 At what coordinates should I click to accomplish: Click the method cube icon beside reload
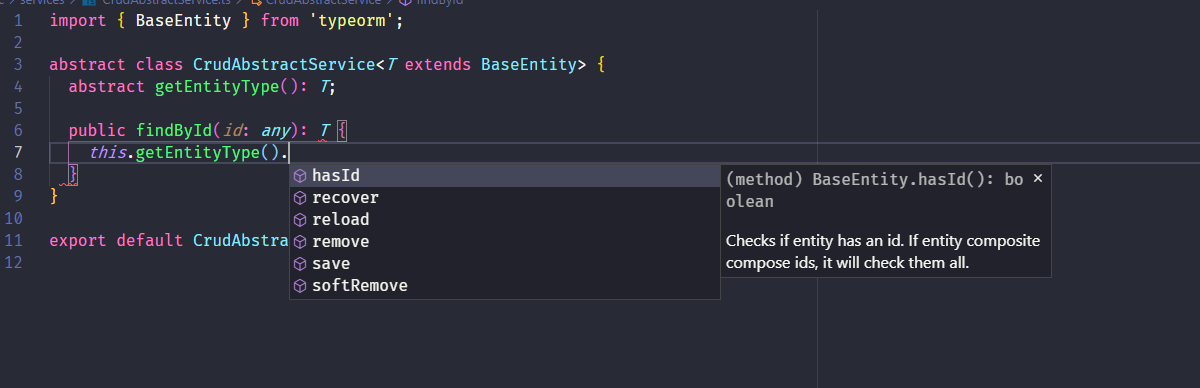tap(300, 220)
